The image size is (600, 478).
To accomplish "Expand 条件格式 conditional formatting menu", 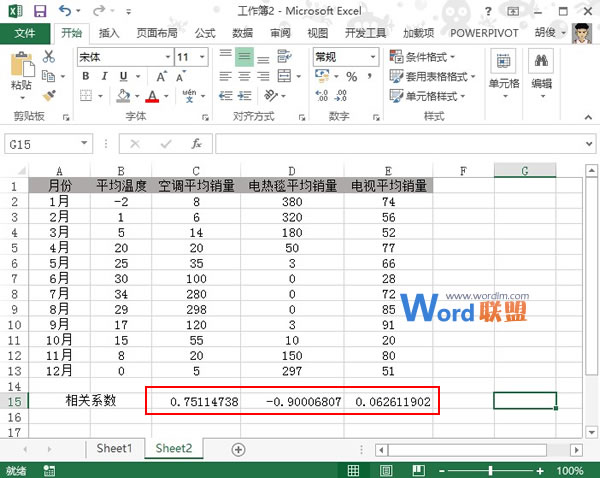I will click(x=422, y=57).
